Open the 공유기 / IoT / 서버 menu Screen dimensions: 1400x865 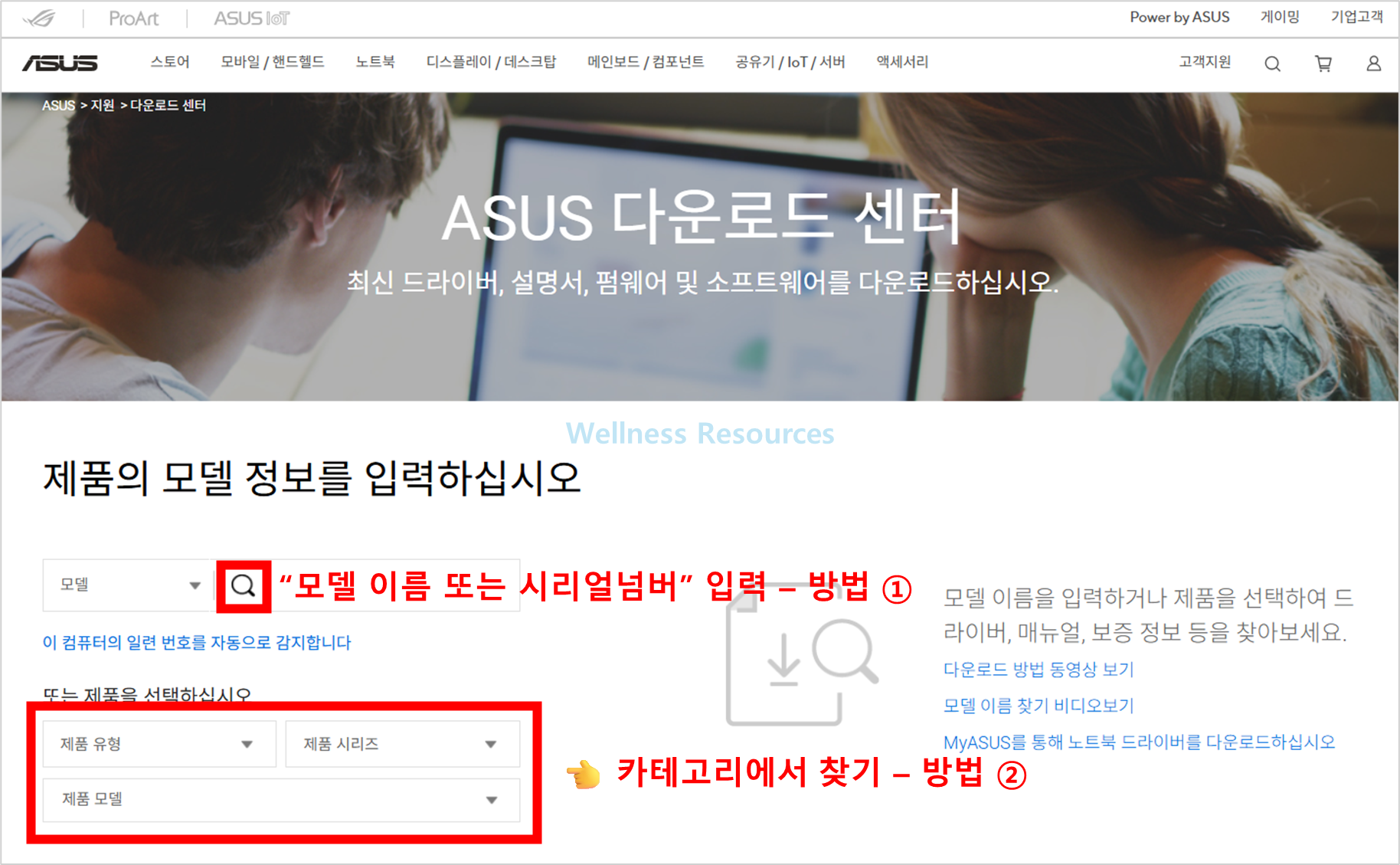tap(790, 62)
